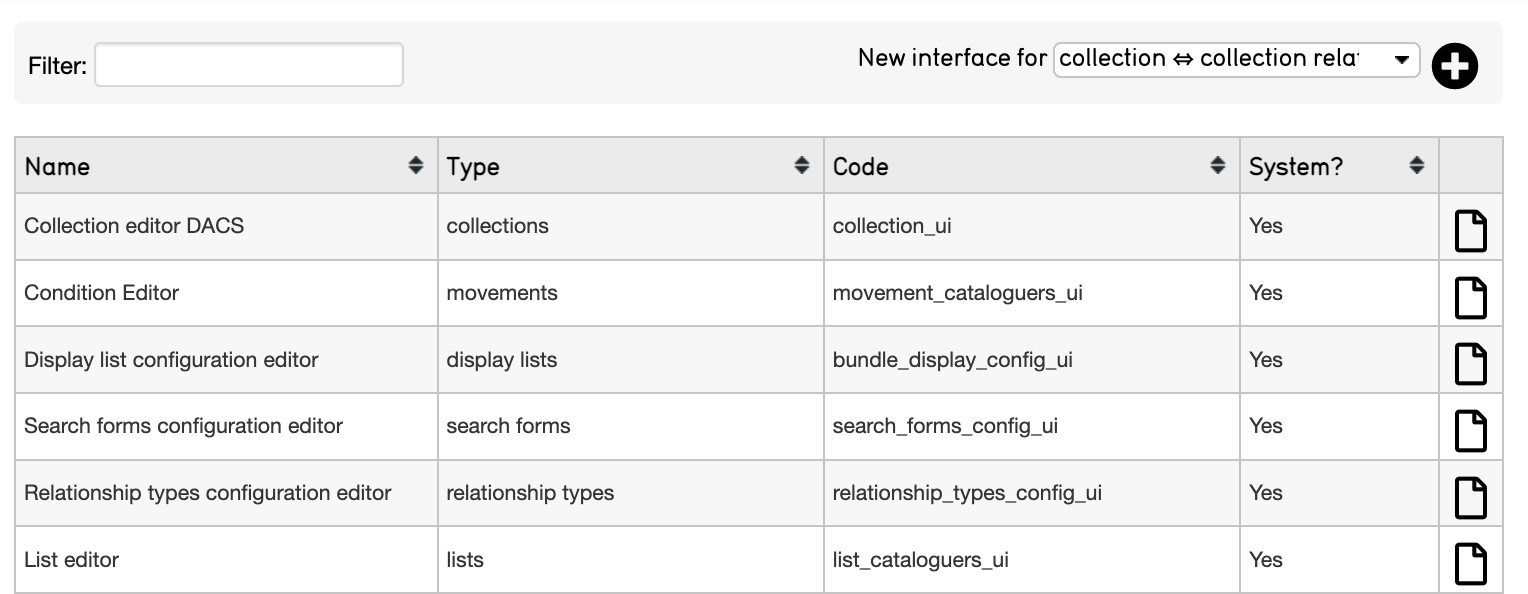The height and width of the screenshot is (594, 1528).
Task: Click the relationship types type cell
Action: point(530,493)
